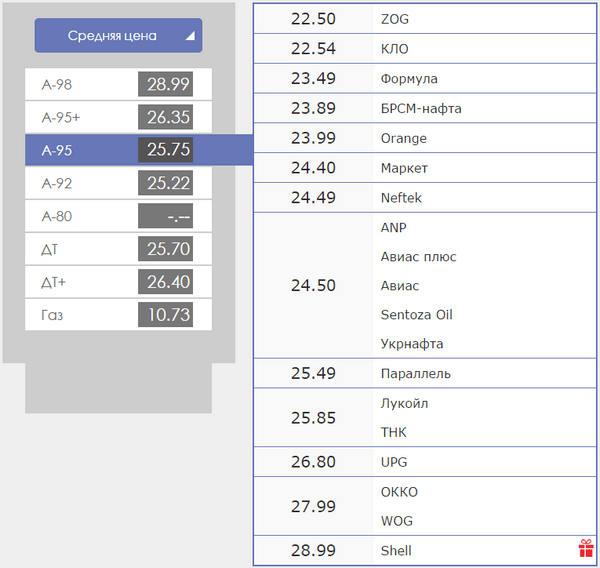600x568 pixels.
Task: Select the highlighted A-95 fuel row
Action: pos(118,151)
